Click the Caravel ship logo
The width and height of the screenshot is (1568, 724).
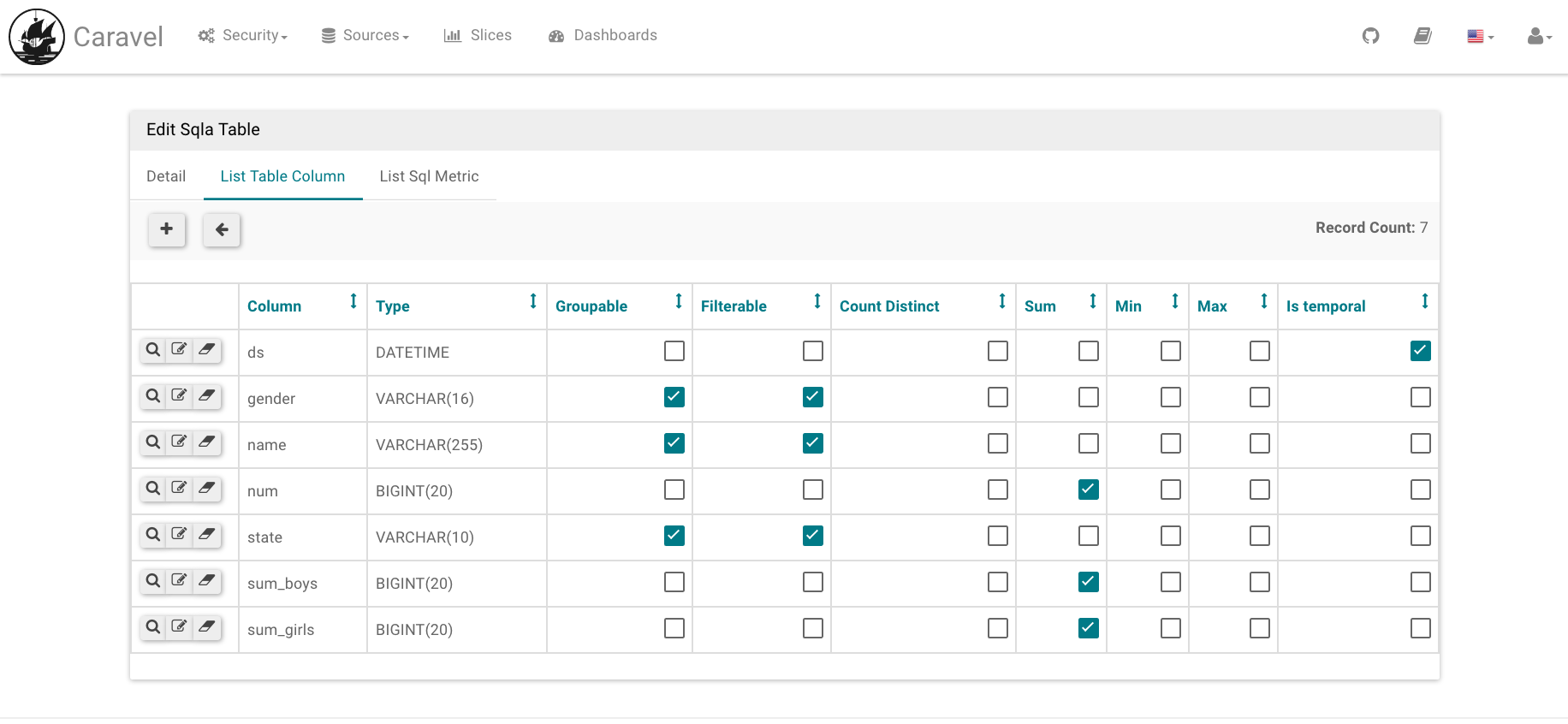37,37
